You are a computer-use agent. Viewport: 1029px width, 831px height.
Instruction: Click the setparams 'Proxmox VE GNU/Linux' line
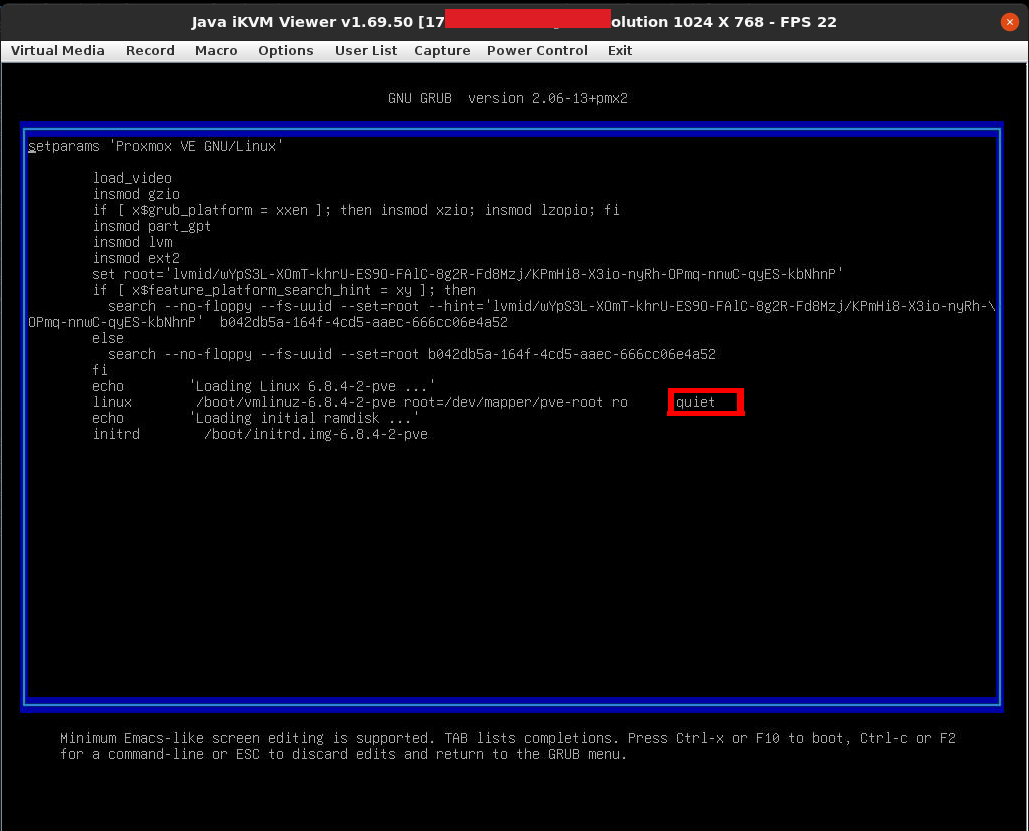click(x=156, y=146)
